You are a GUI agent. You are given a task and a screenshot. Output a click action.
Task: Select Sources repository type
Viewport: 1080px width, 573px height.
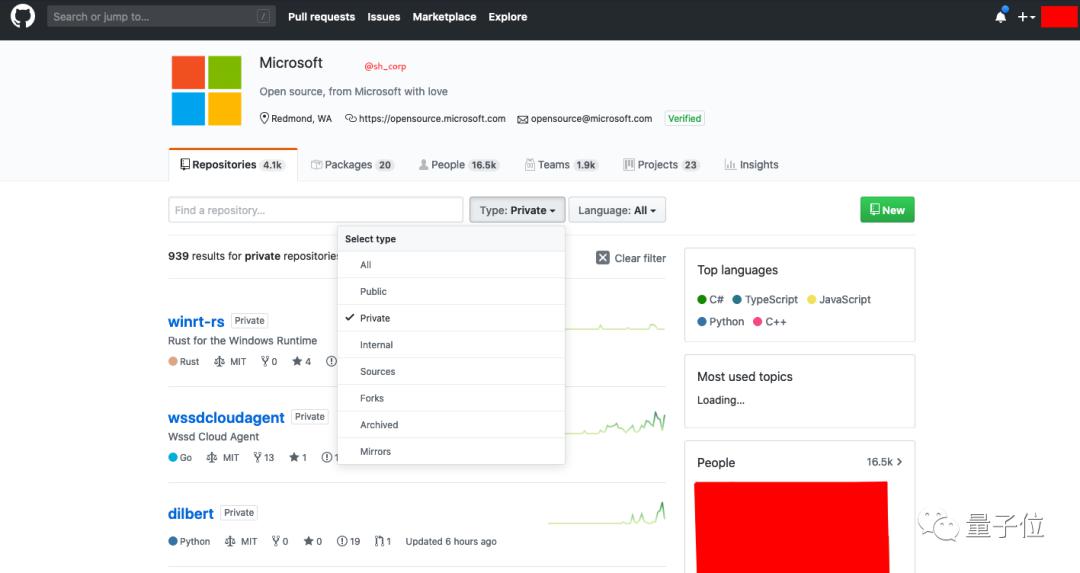451,371
